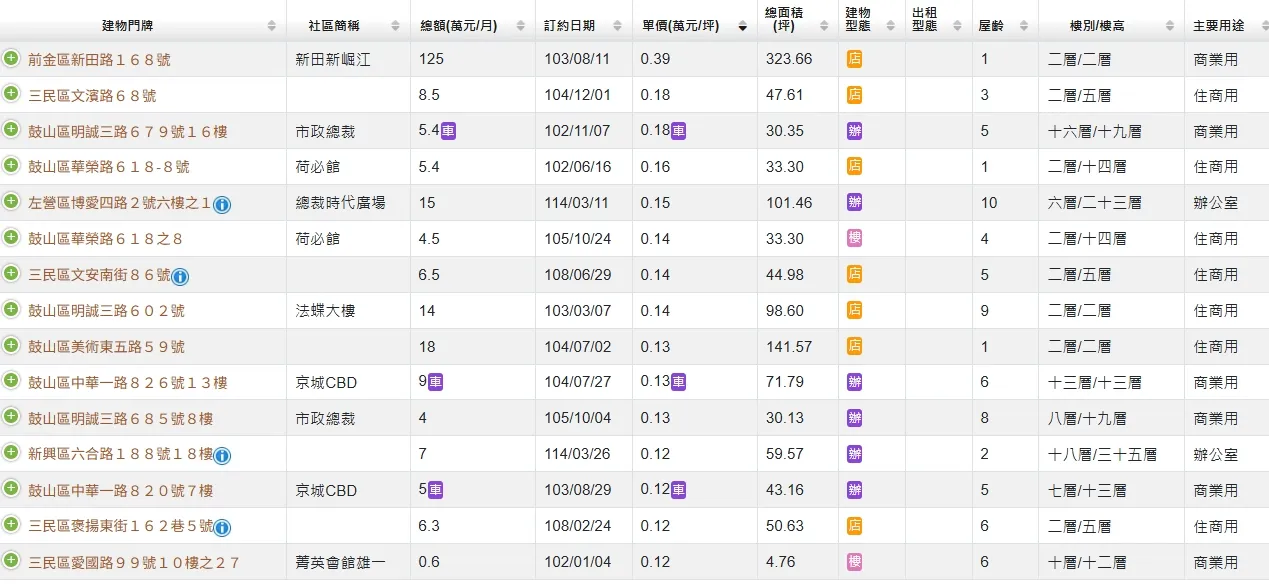
Task: Click info icon beside 左營區博愛四路2號六樓之1
Action: click(x=222, y=205)
